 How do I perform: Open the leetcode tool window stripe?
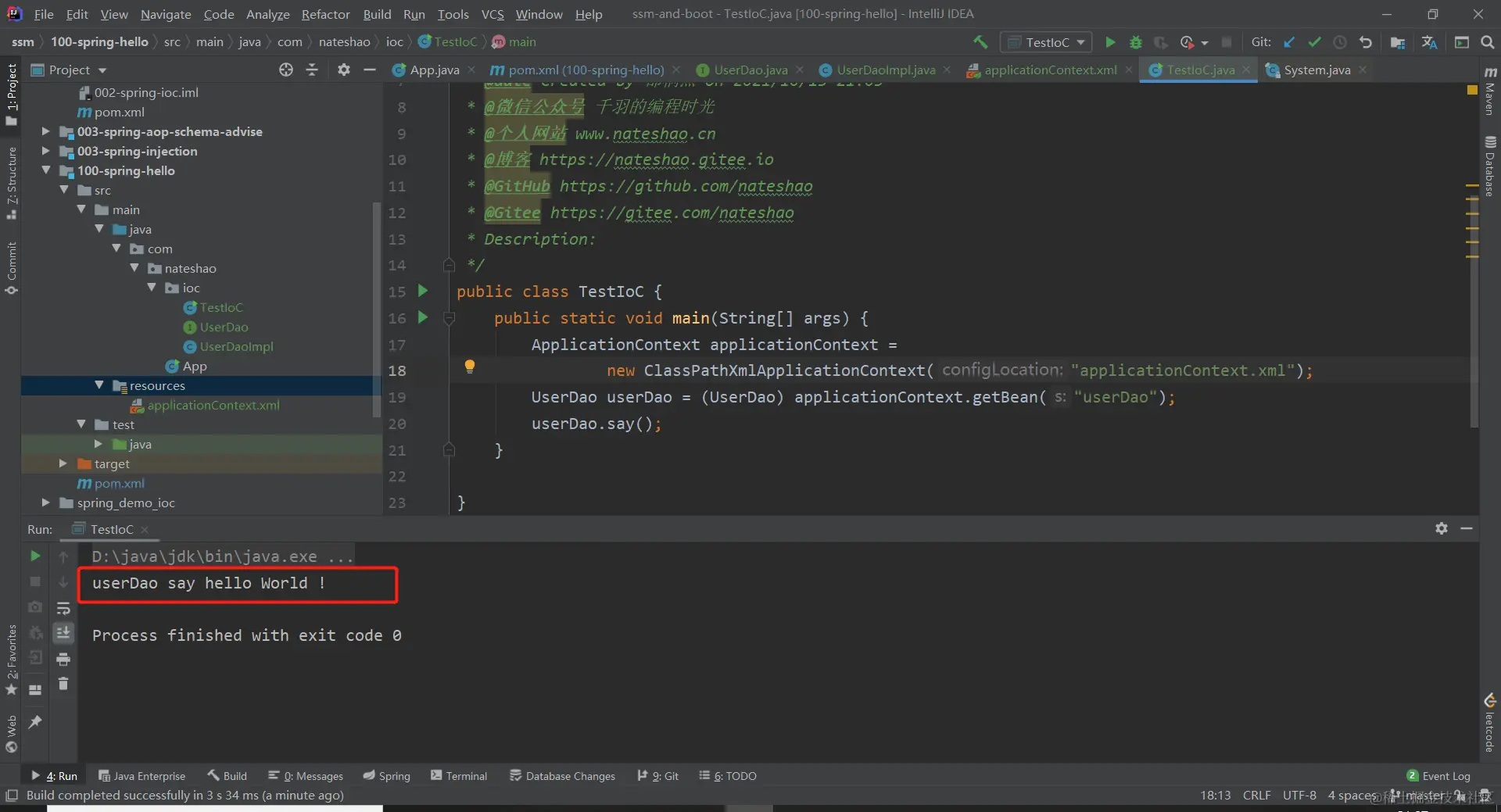tap(1490, 722)
